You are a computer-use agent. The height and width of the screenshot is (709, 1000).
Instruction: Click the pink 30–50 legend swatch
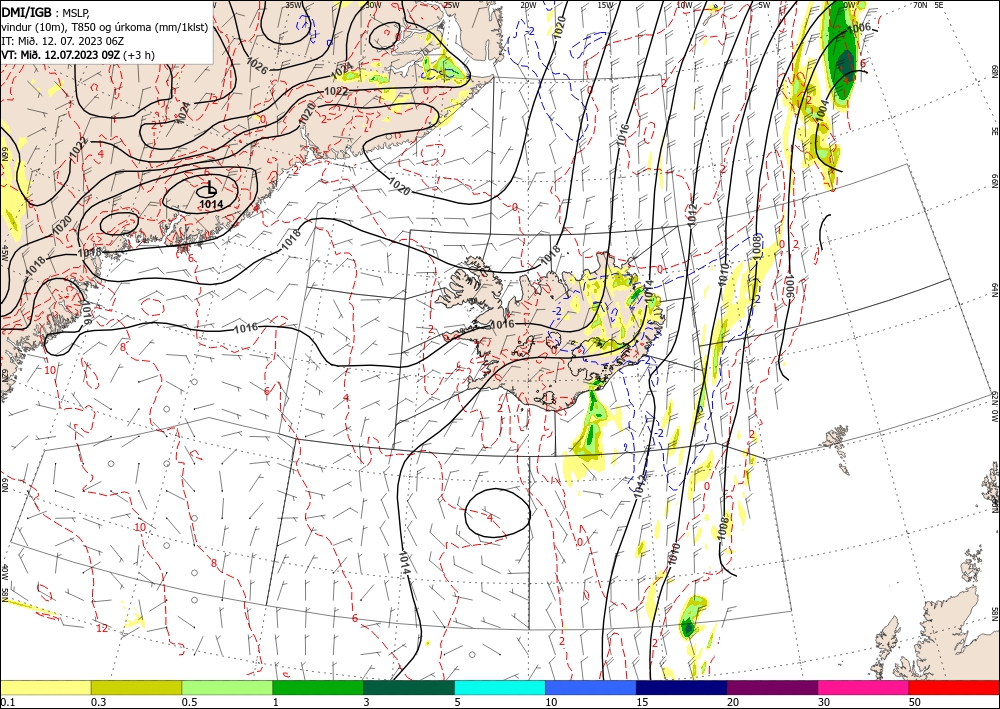click(864, 687)
